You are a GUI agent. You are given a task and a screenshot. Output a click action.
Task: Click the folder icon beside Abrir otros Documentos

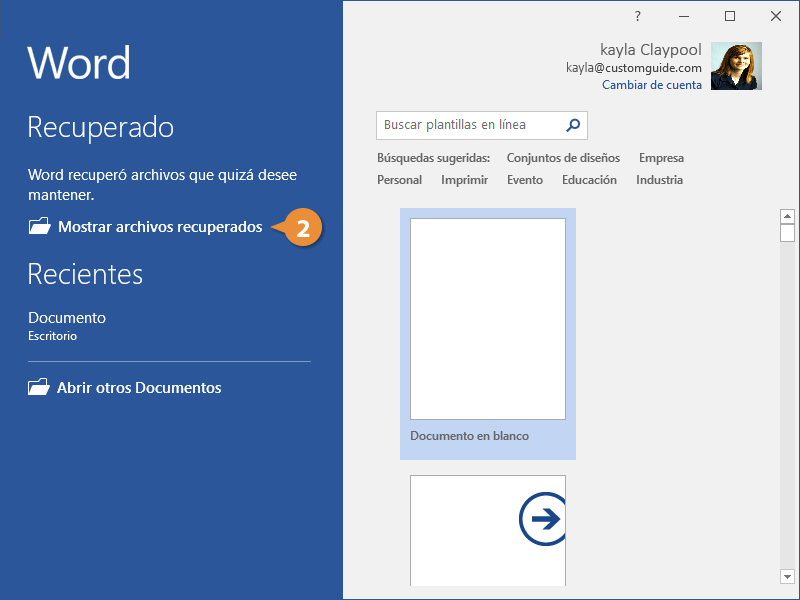click(39, 387)
